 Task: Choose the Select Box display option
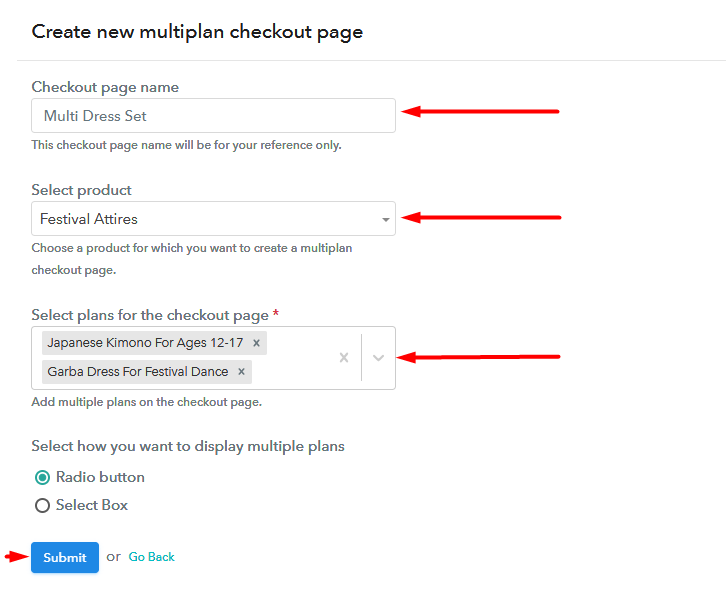(x=42, y=505)
